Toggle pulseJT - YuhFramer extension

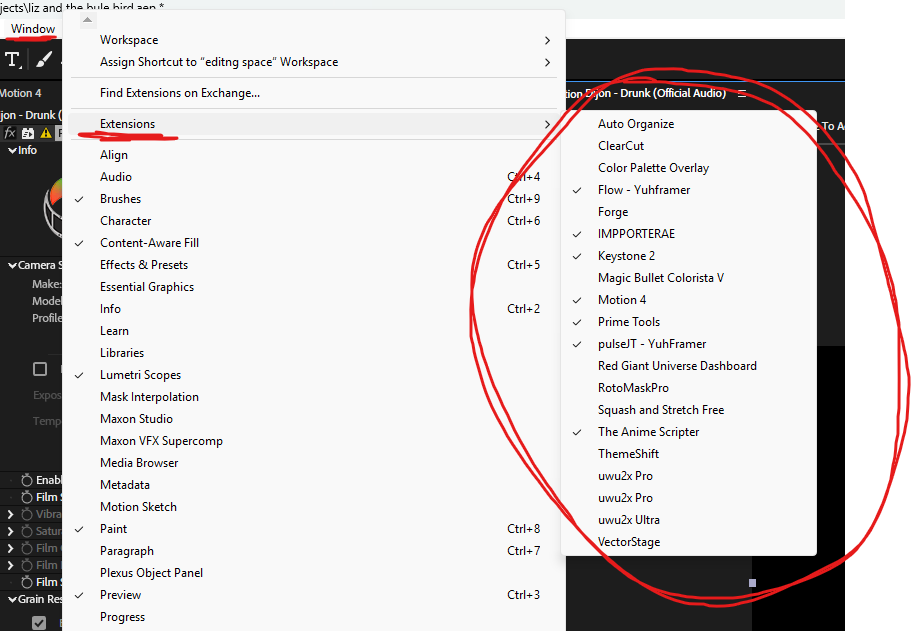click(x=688, y=344)
